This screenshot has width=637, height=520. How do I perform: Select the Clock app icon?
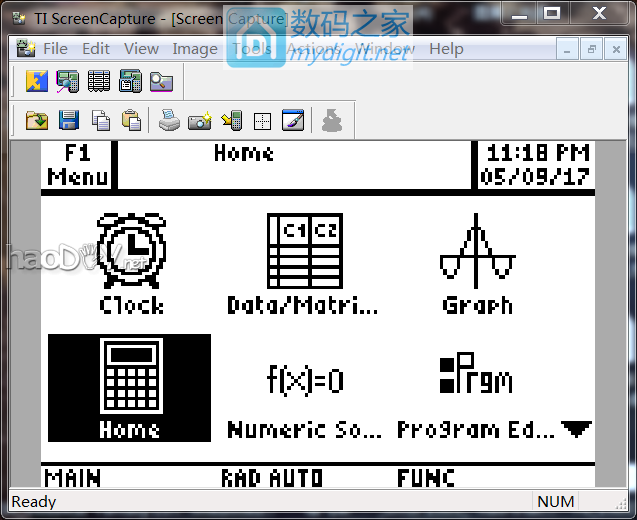pos(131,263)
